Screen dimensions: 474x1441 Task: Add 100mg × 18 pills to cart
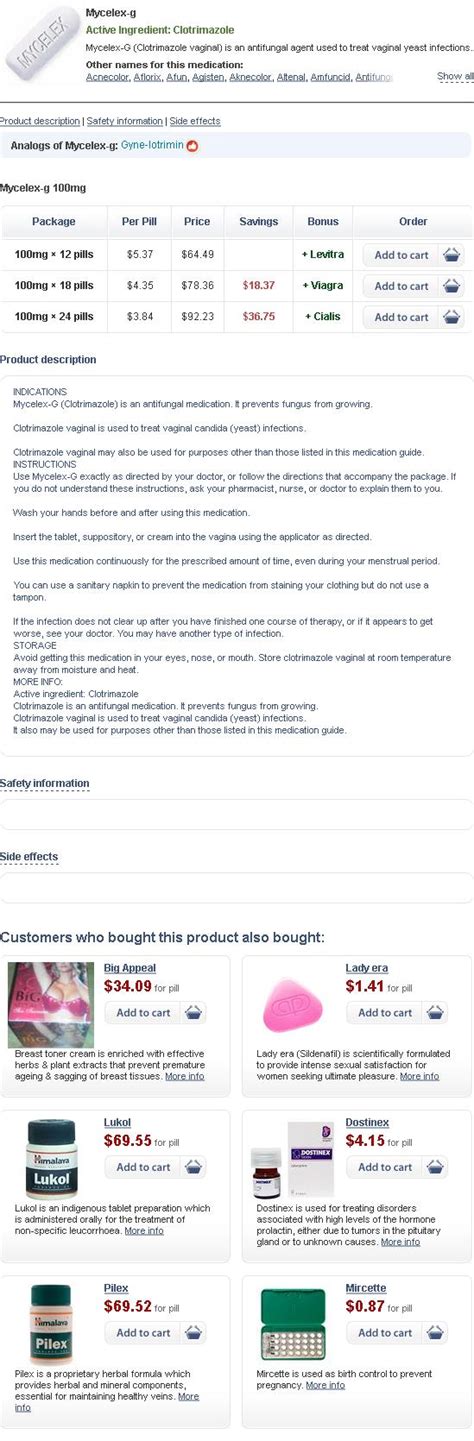pos(401,286)
